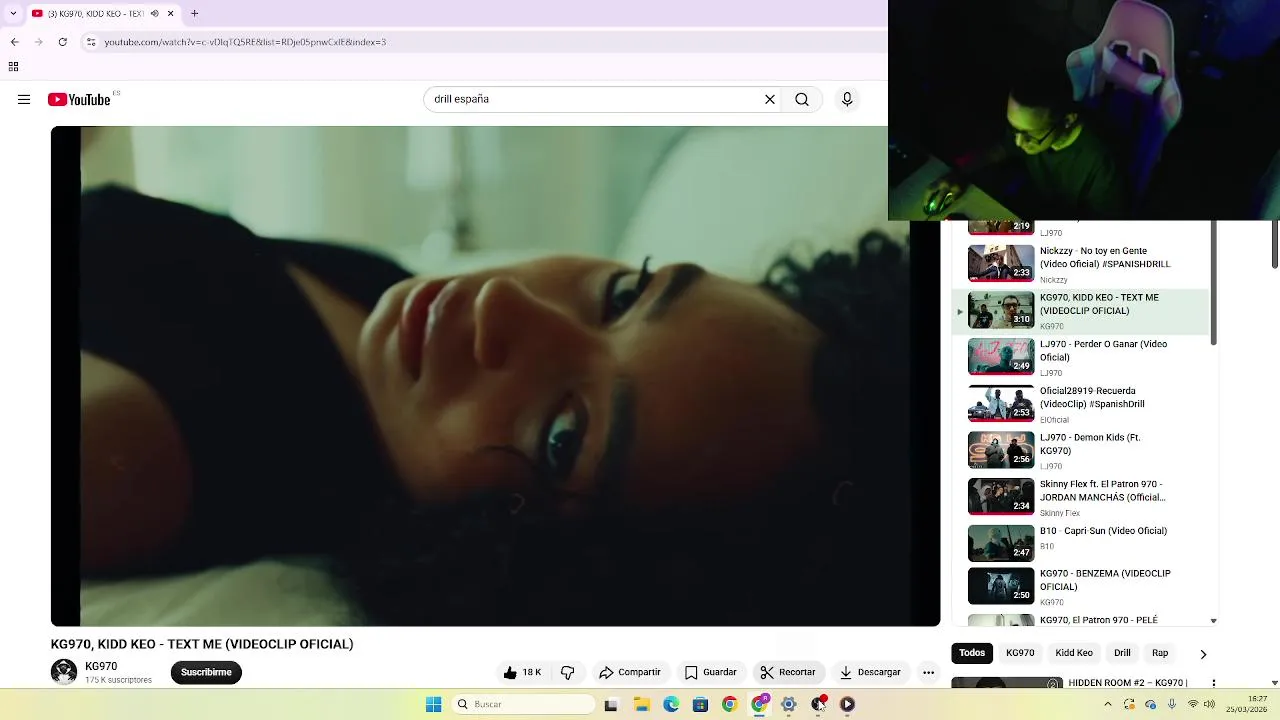Open Microsoft Store from taskbar
The height and width of the screenshot is (720, 1280).
click(x=700, y=704)
